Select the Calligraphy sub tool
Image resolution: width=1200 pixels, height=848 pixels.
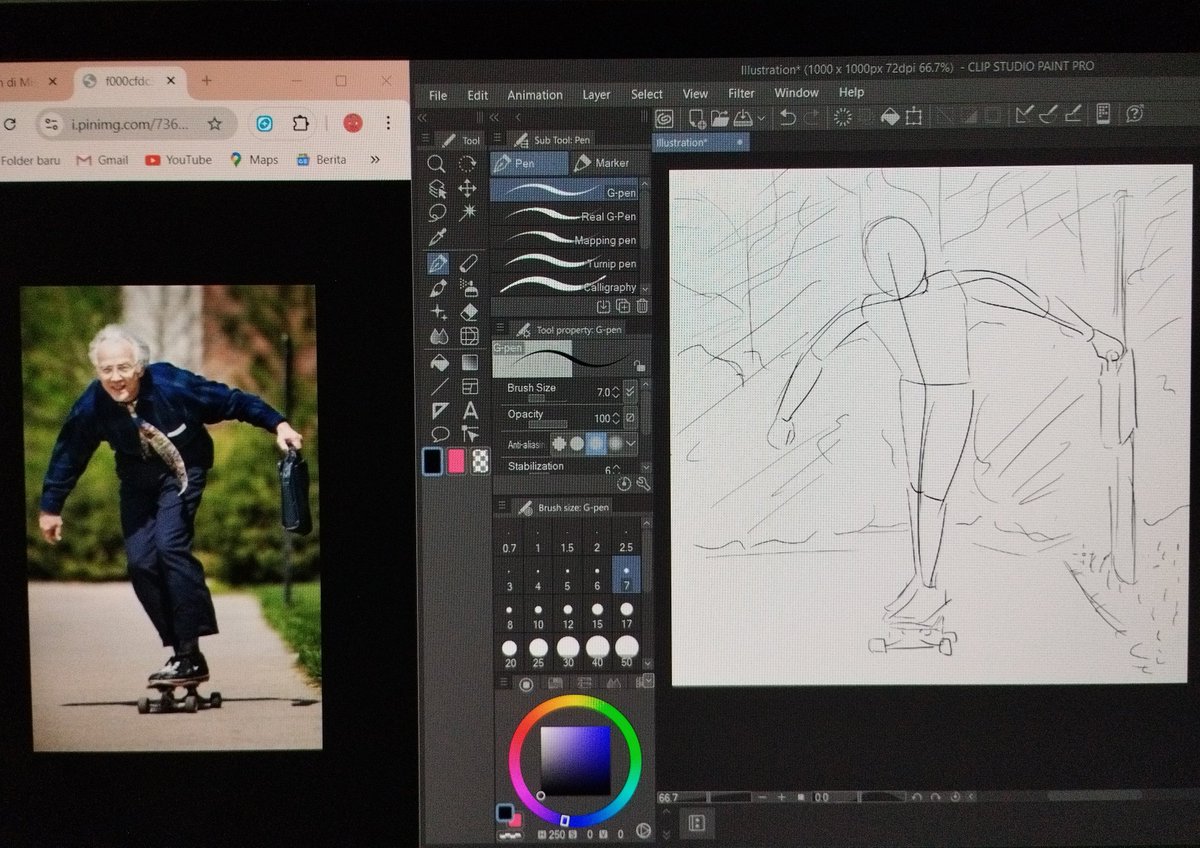(564, 286)
